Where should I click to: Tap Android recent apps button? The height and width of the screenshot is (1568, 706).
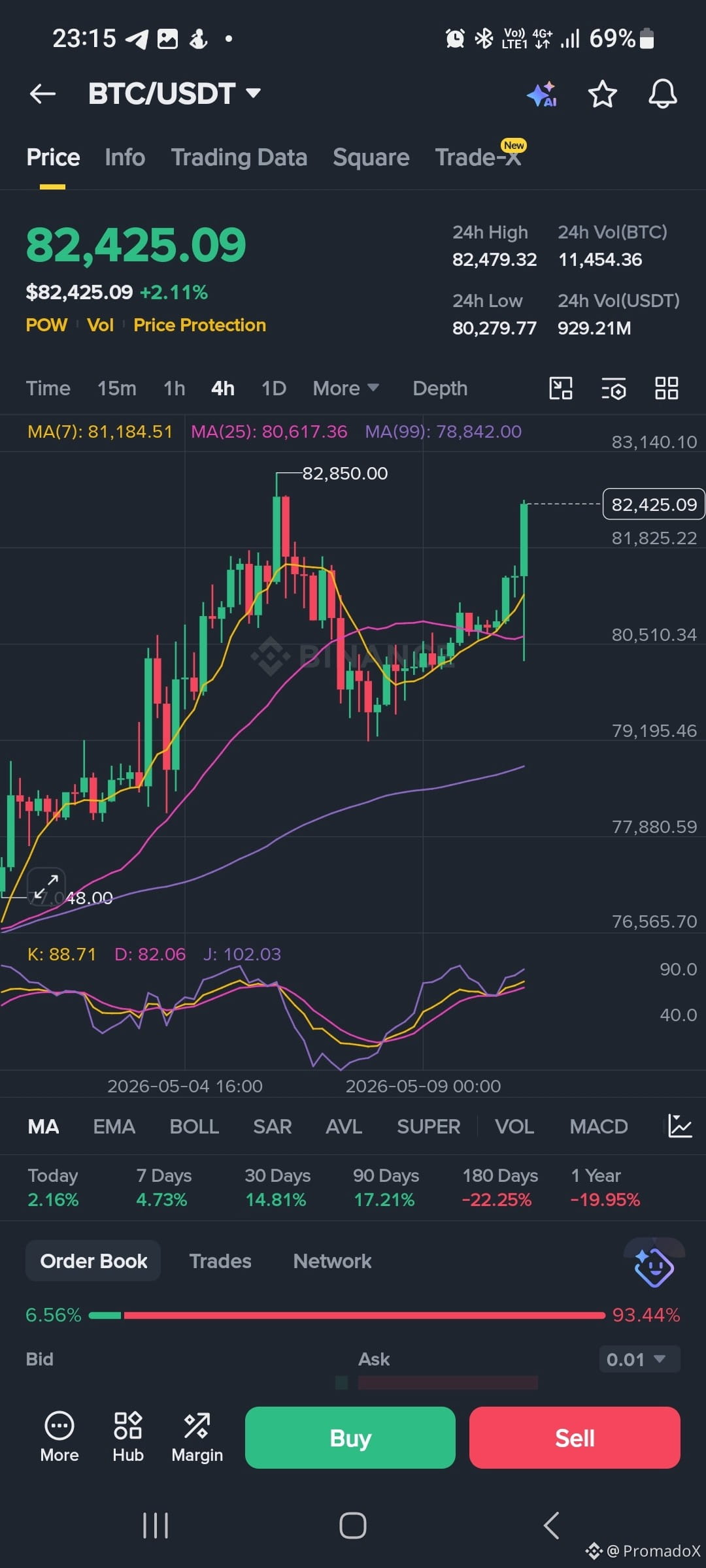click(x=156, y=1526)
